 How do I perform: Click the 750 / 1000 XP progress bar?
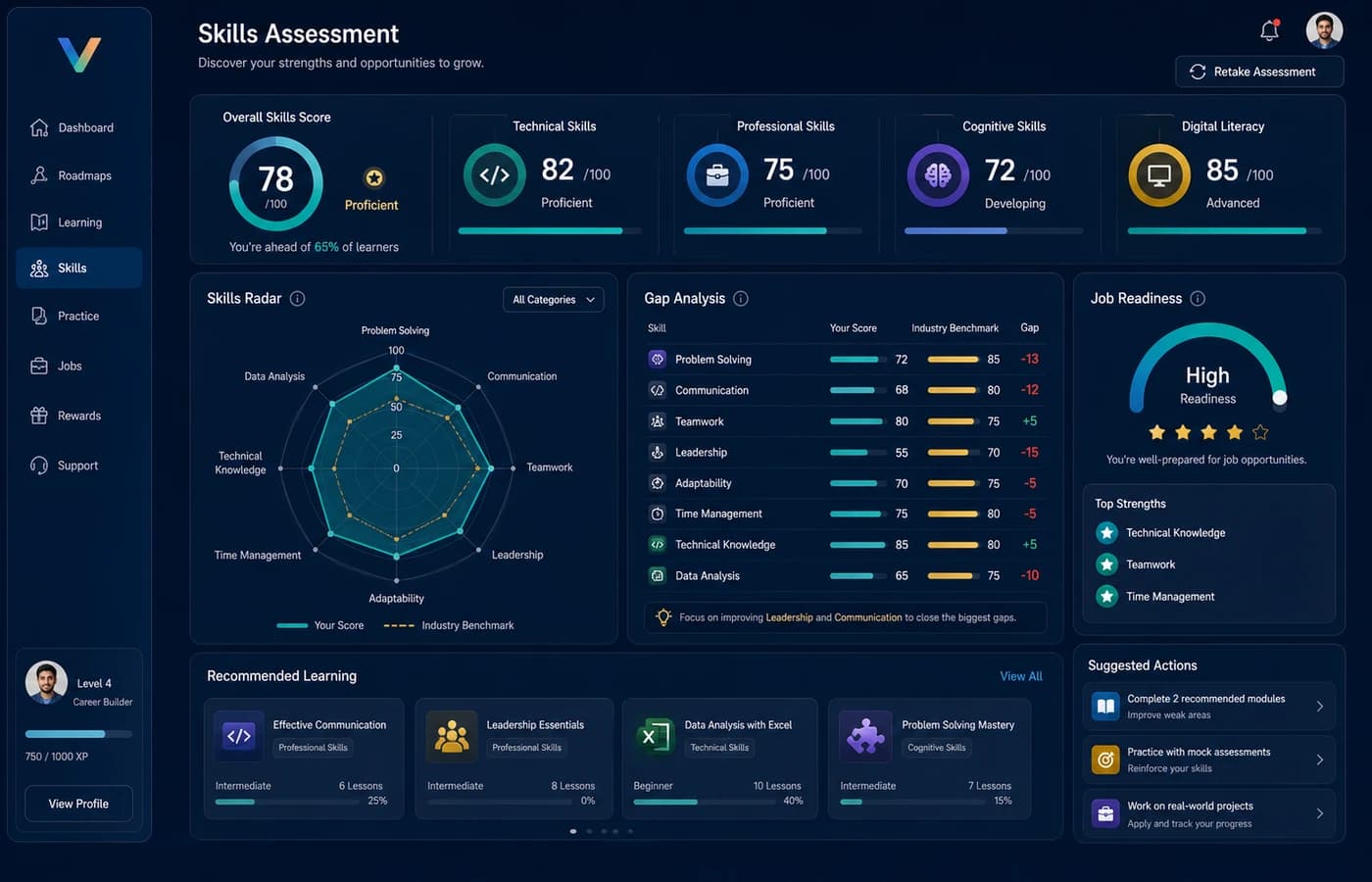(x=78, y=734)
